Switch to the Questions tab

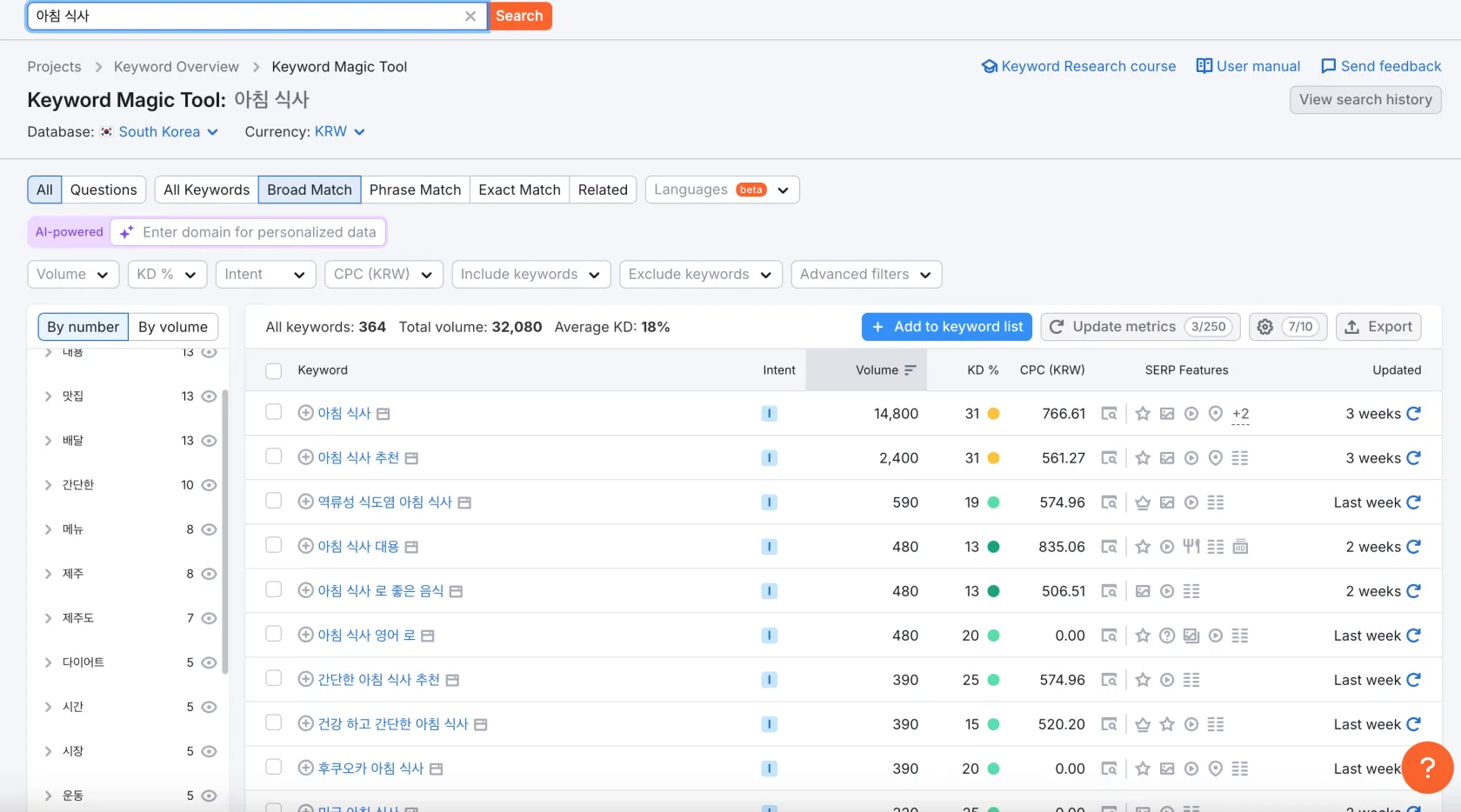103,190
